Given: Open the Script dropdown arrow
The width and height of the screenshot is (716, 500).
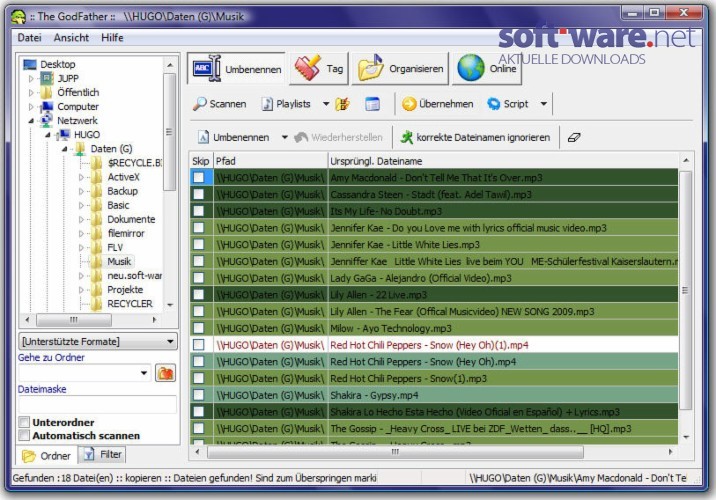Looking at the screenshot, I should (543, 104).
